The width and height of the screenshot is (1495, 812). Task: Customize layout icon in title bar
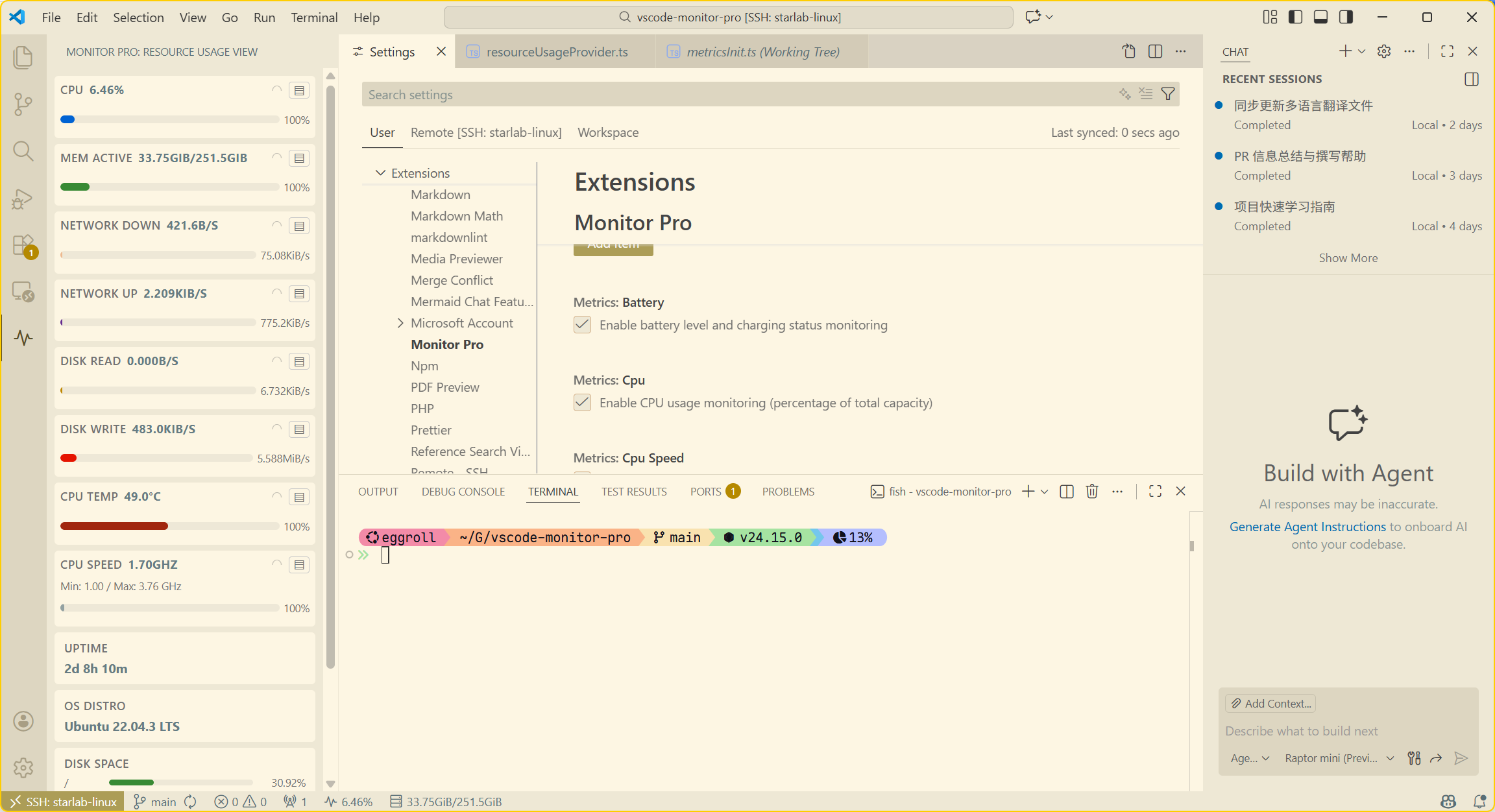[x=1270, y=17]
